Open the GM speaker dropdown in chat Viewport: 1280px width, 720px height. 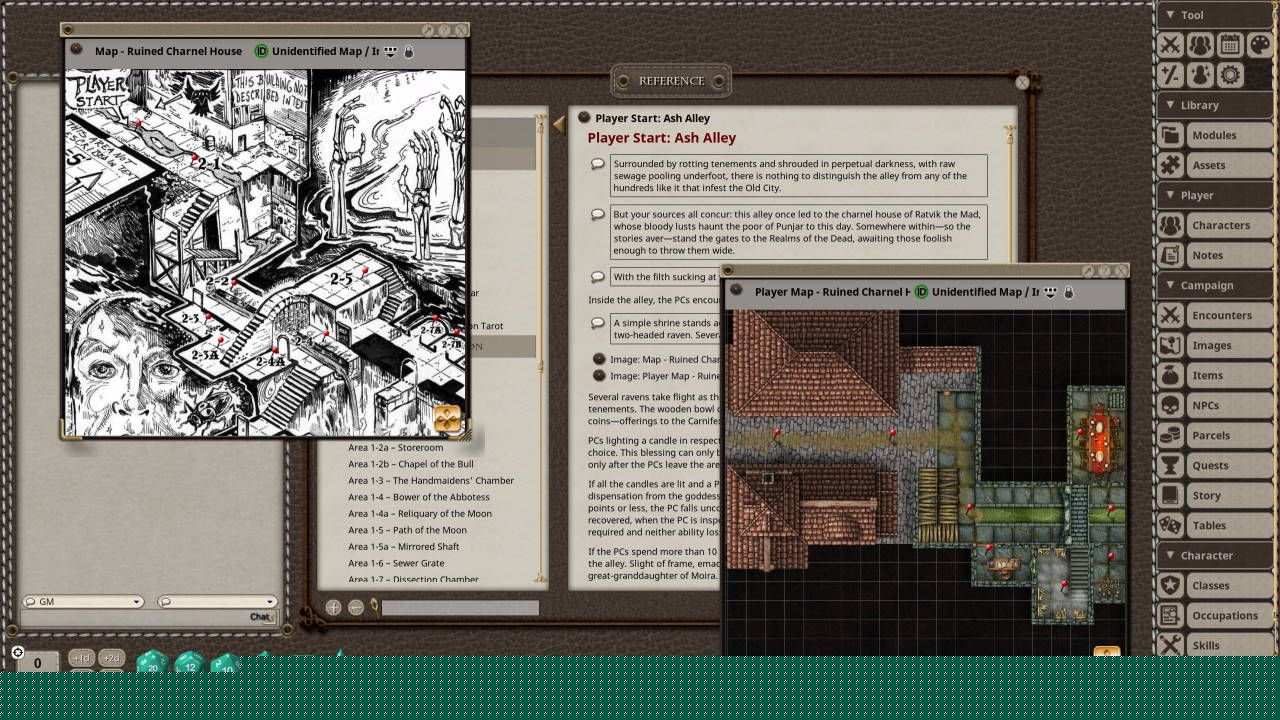click(x=83, y=602)
